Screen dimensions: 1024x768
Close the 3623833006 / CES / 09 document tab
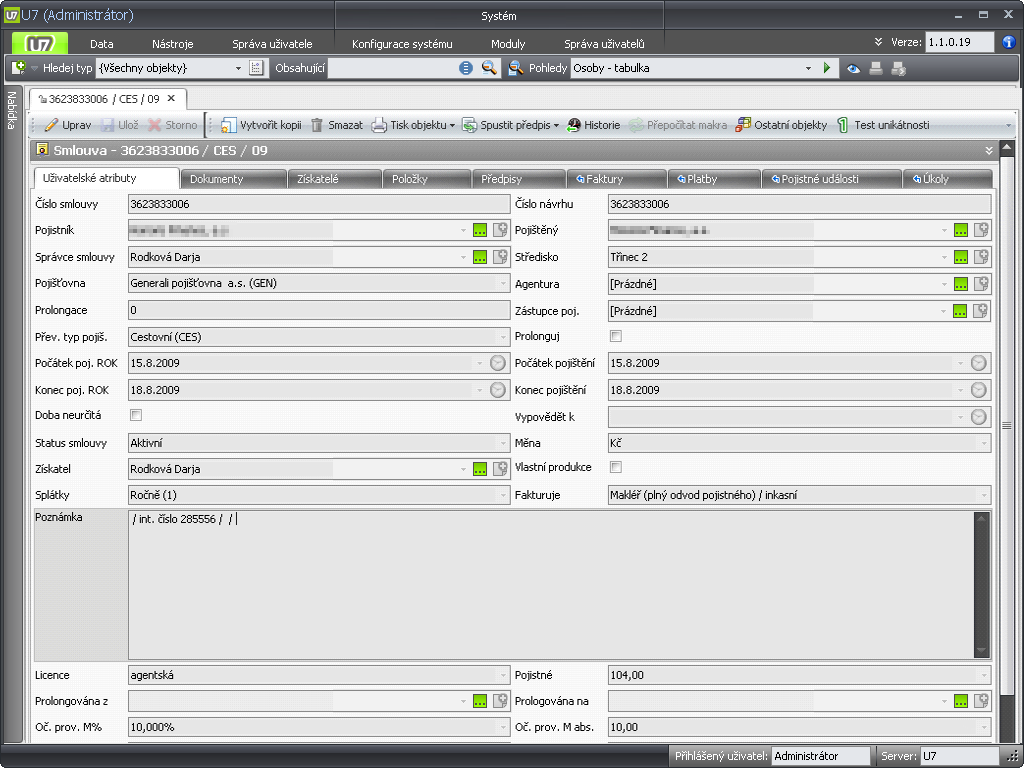coord(171,99)
